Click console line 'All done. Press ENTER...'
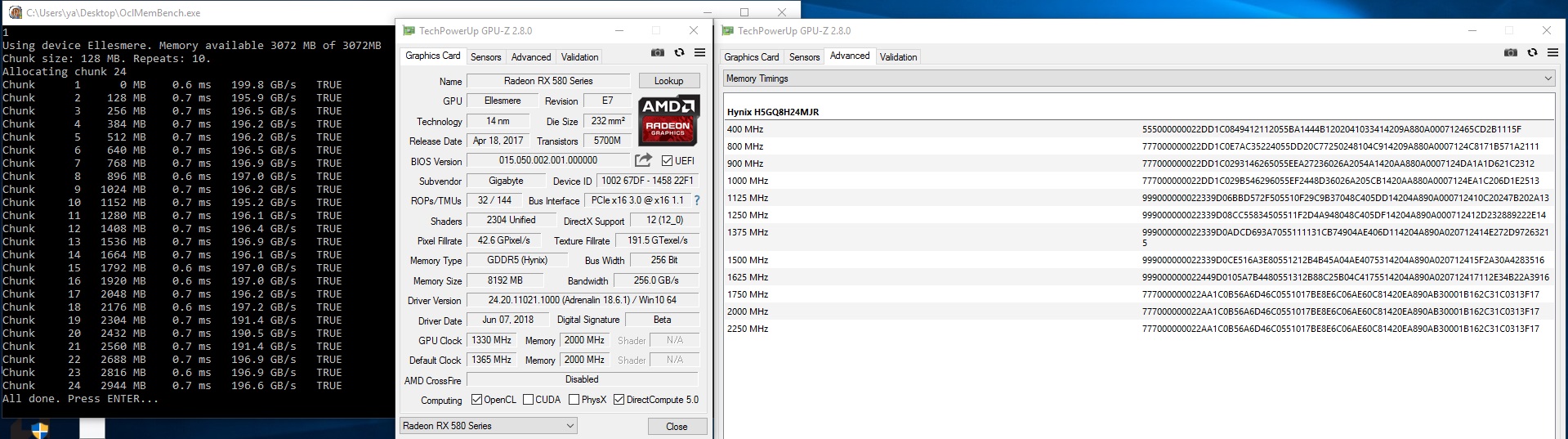 [81, 399]
